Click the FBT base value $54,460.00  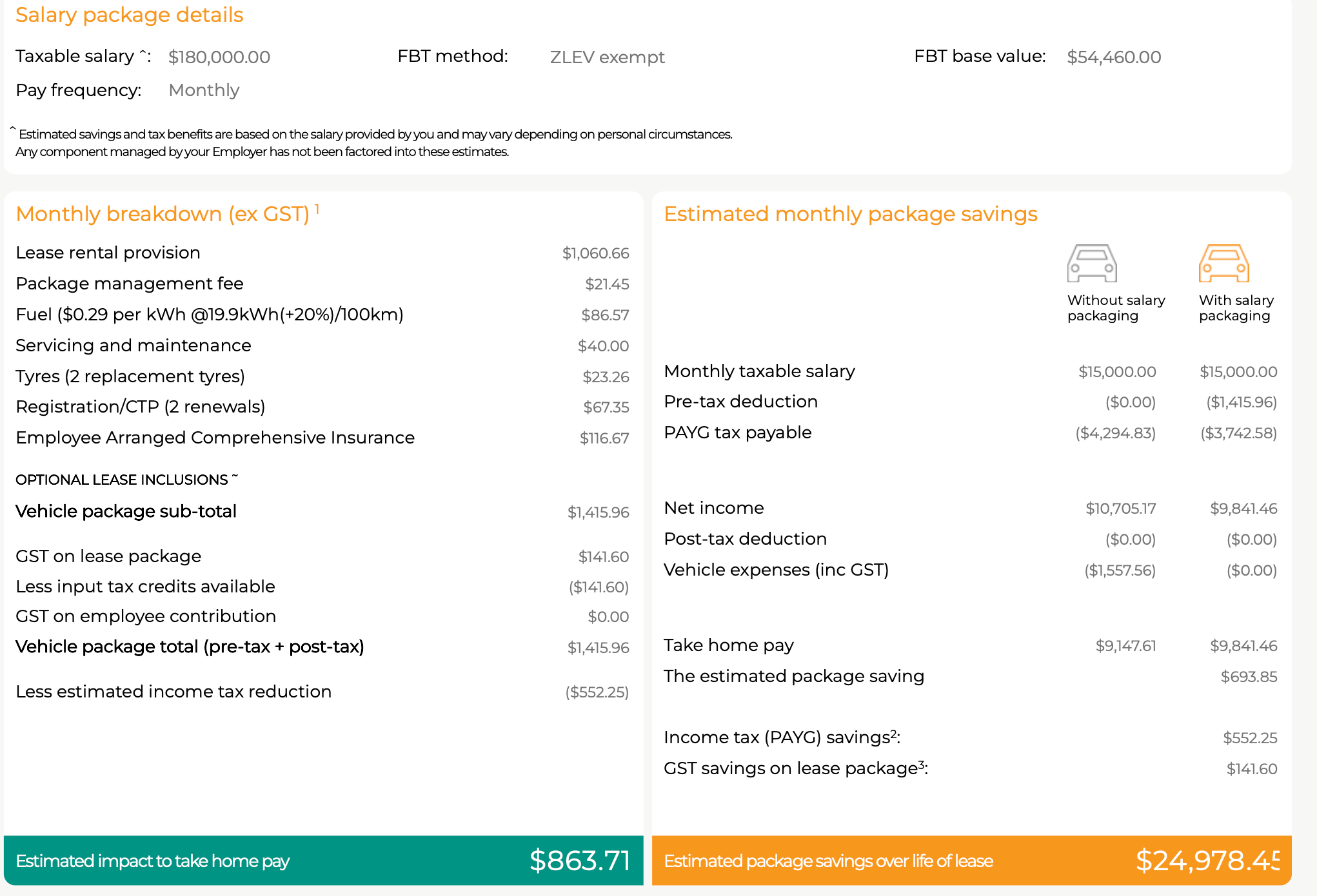[1114, 57]
